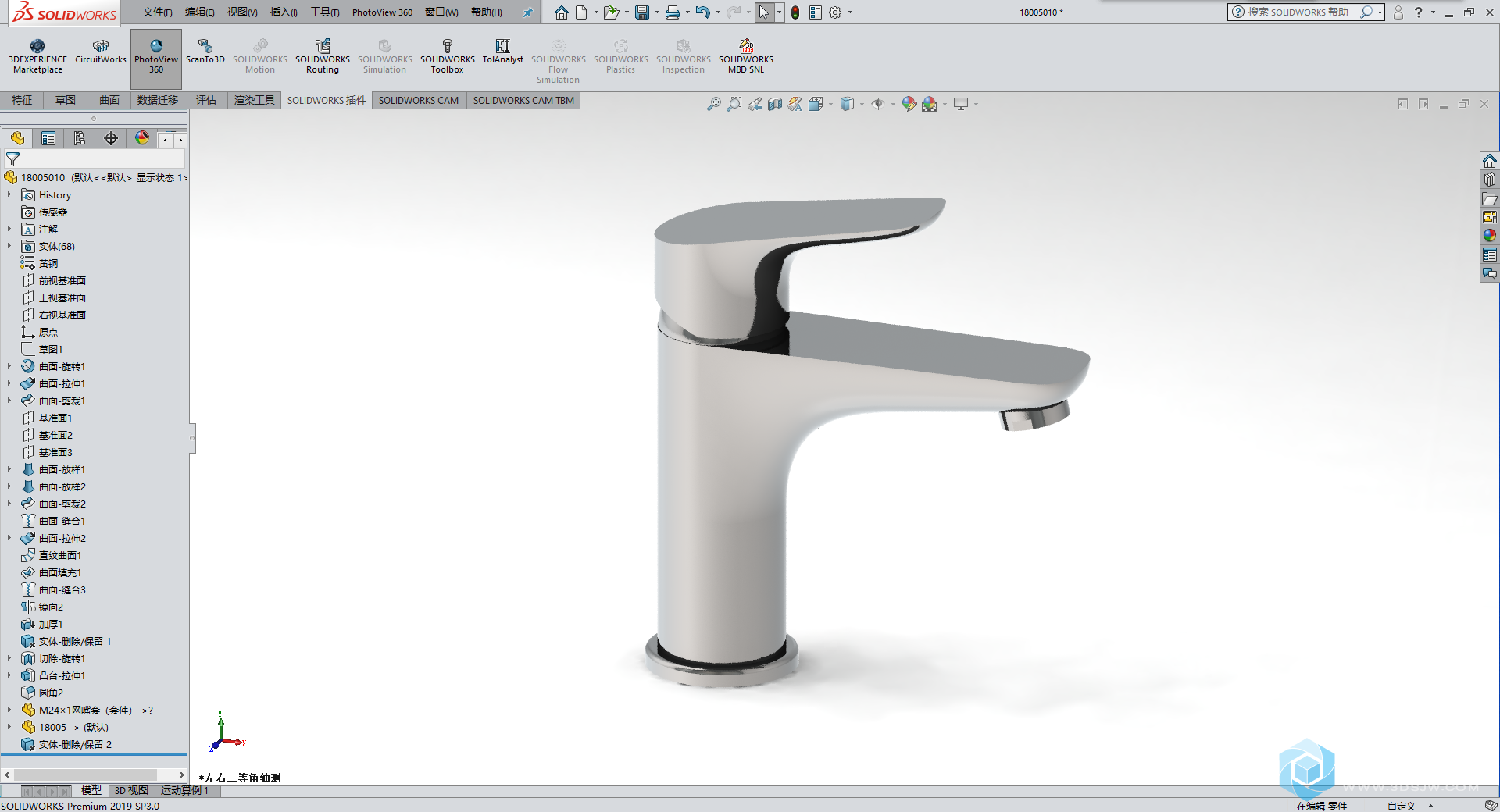
Task: Open 3DEXPERIENCE Marketplace add-in
Action: 37,56
